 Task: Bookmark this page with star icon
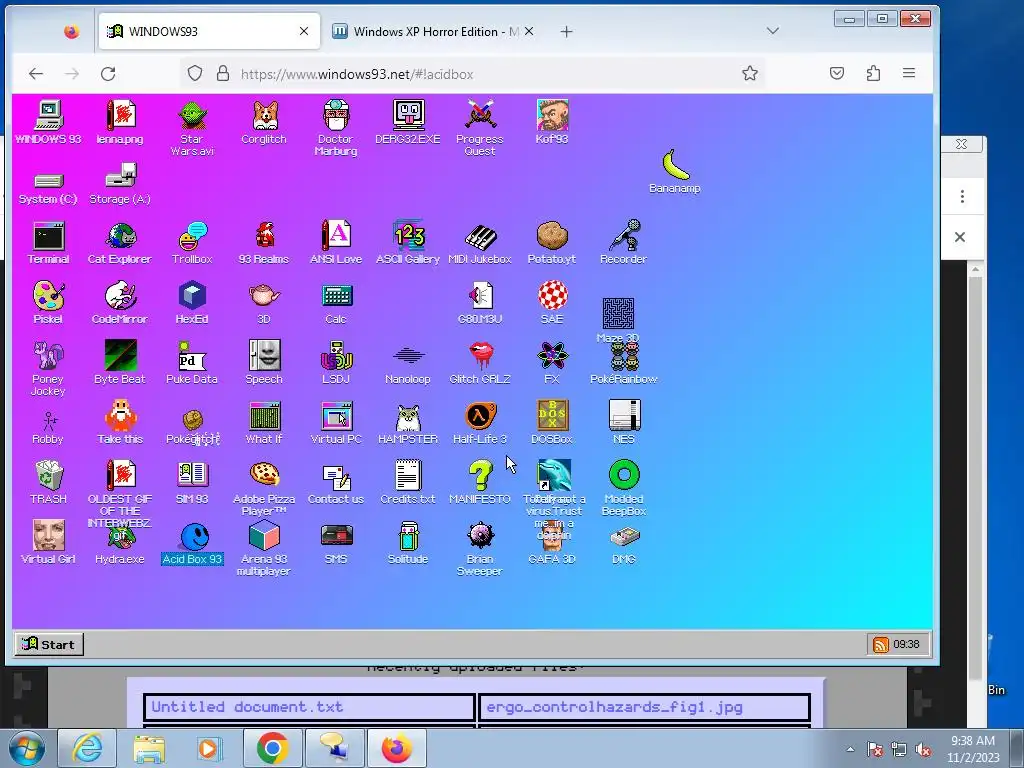[x=750, y=73]
